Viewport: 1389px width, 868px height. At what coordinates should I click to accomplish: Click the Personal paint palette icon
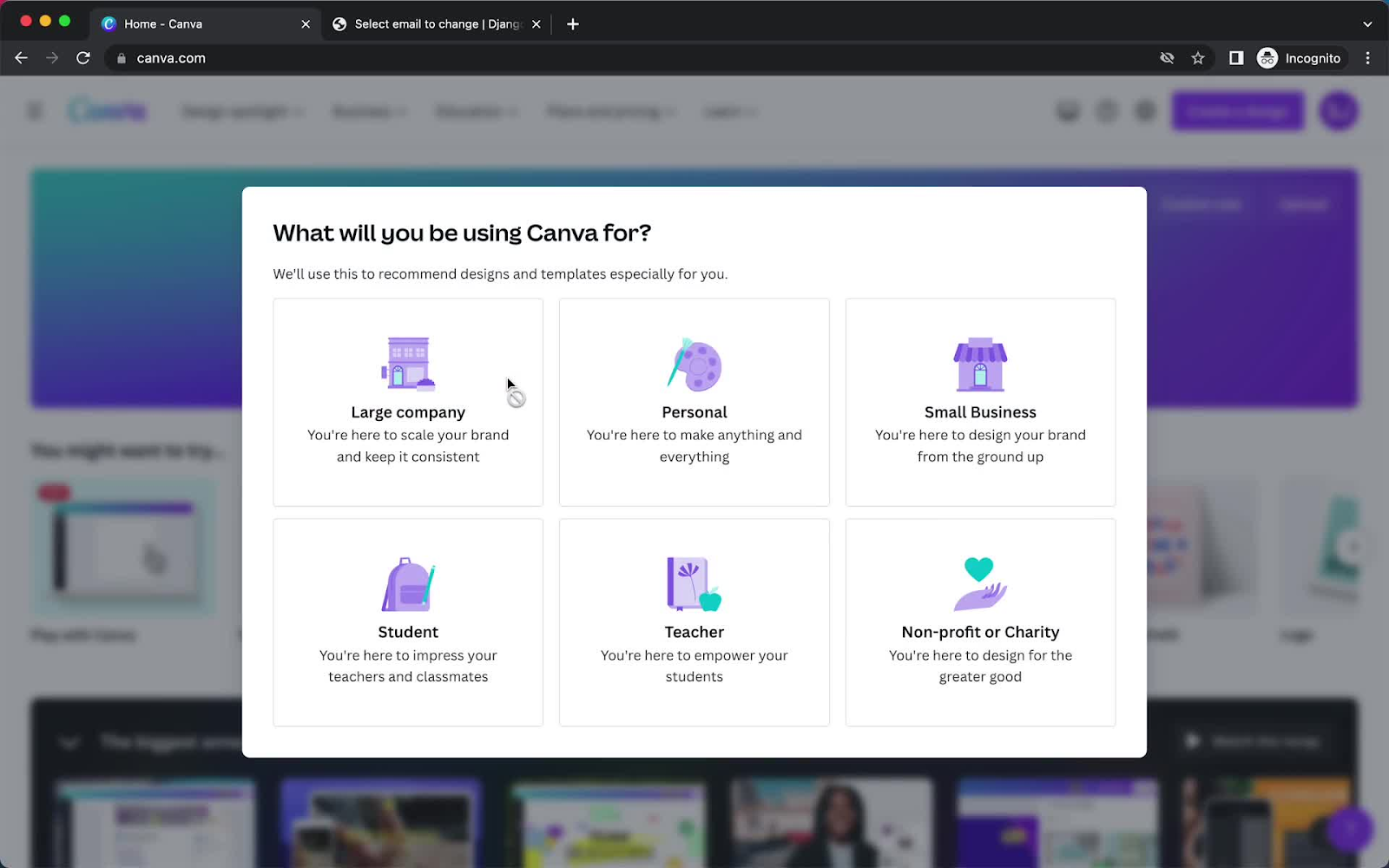coord(693,365)
